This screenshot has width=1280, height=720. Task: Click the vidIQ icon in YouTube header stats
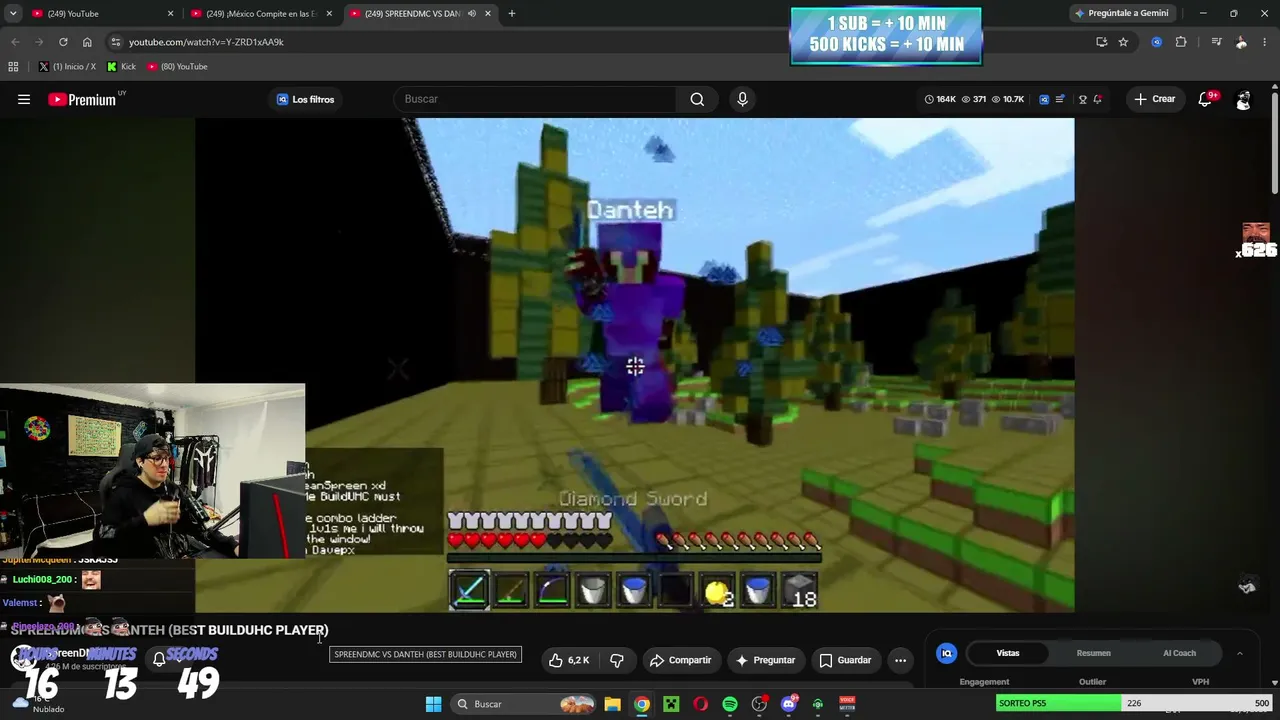coord(1044,99)
